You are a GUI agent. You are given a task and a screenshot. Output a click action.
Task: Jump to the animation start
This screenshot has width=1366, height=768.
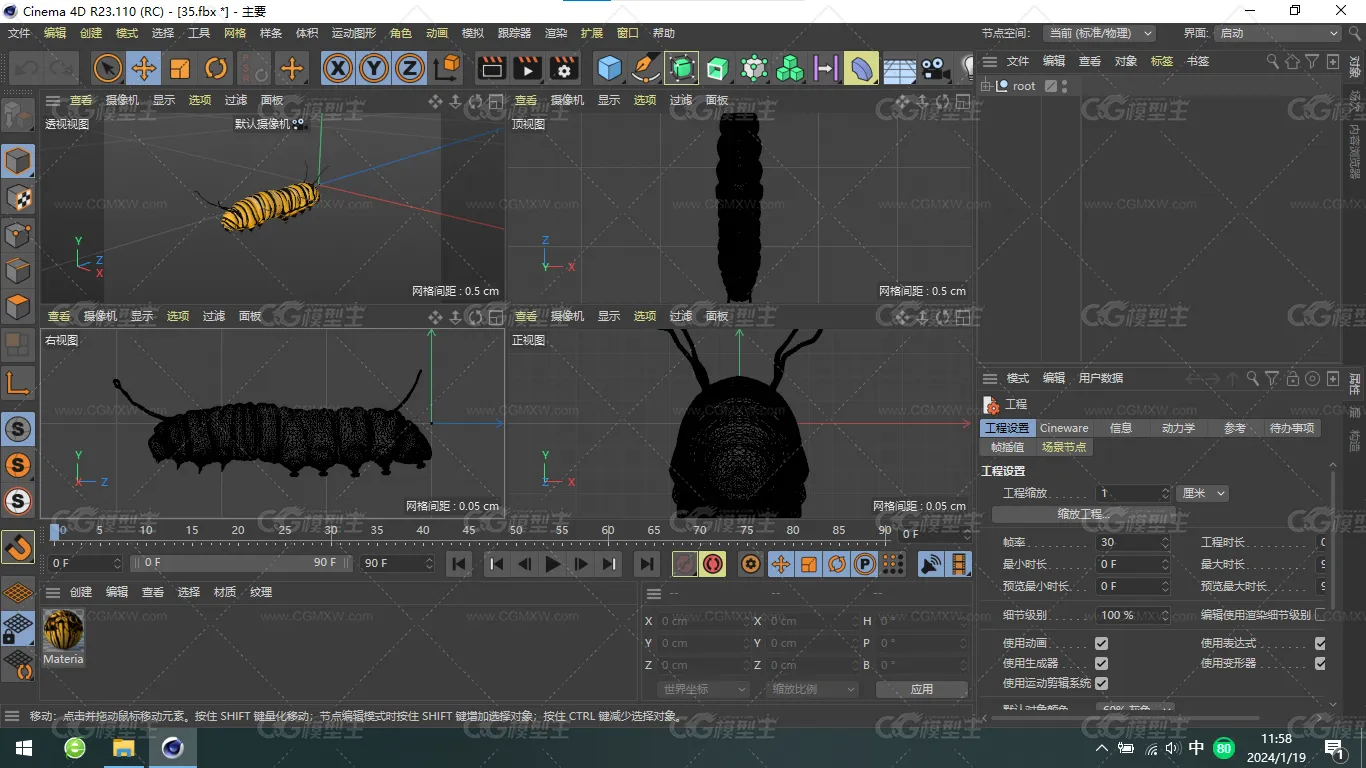(x=459, y=565)
